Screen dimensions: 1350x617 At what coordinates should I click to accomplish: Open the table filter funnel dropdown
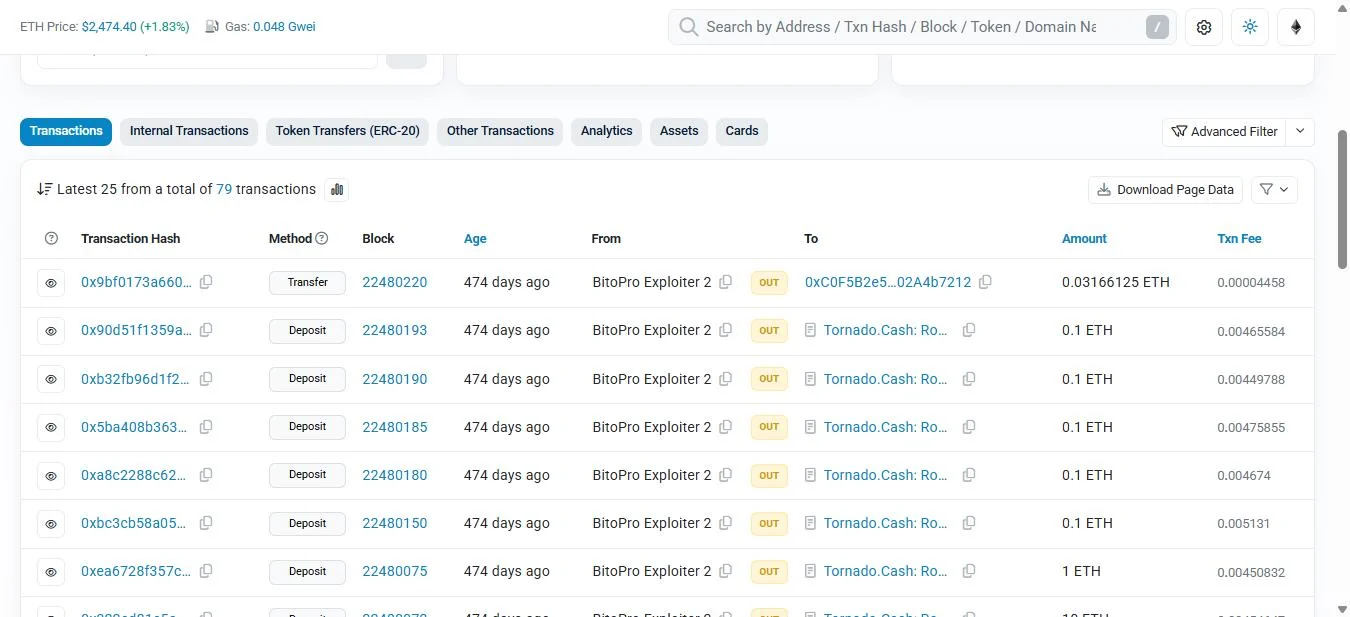(x=1274, y=189)
